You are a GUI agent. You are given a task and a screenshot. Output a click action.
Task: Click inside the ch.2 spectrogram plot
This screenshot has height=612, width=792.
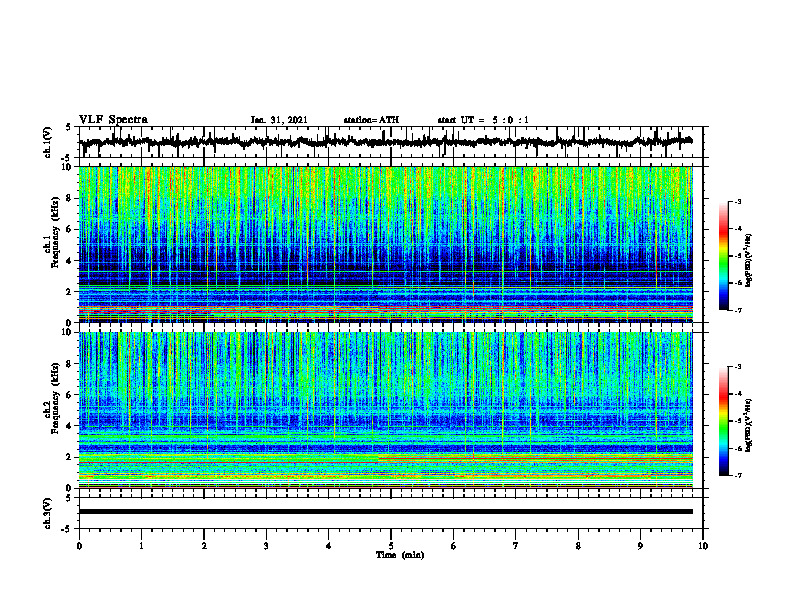click(x=386, y=410)
